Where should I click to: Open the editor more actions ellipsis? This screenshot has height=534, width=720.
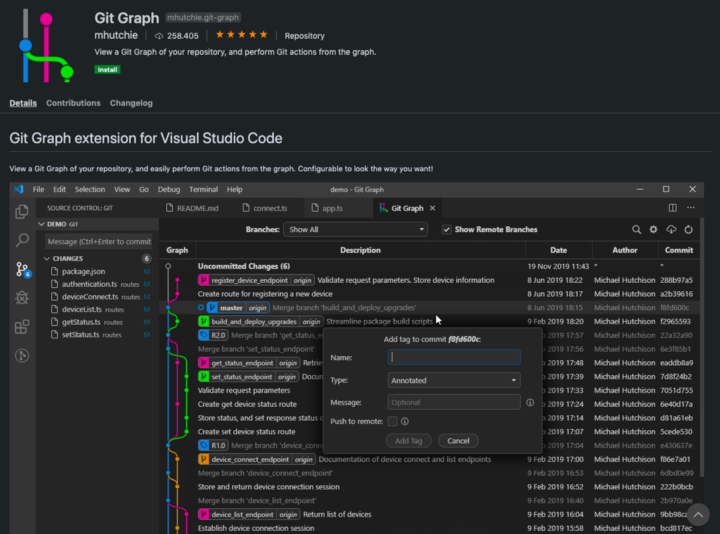pos(691,208)
